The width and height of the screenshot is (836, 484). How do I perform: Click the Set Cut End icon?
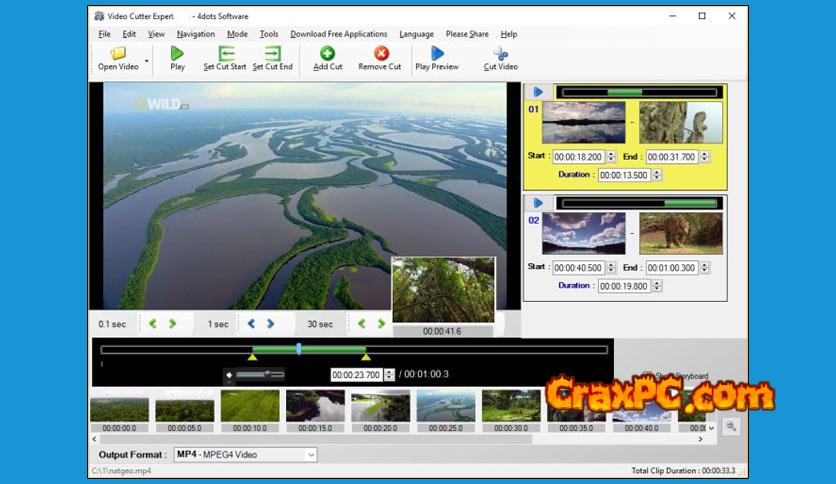[272, 54]
